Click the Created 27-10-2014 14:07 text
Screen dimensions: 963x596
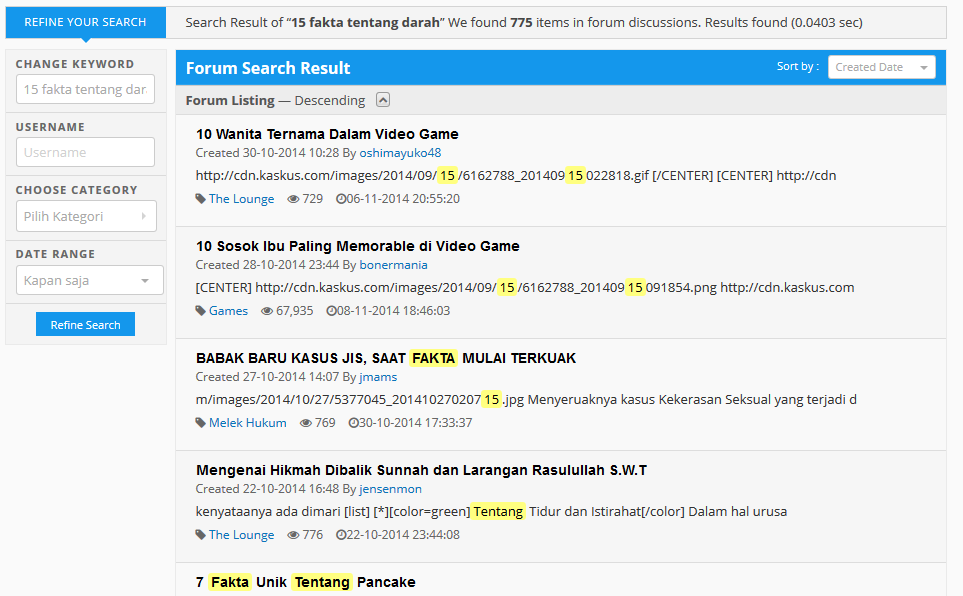(267, 377)
